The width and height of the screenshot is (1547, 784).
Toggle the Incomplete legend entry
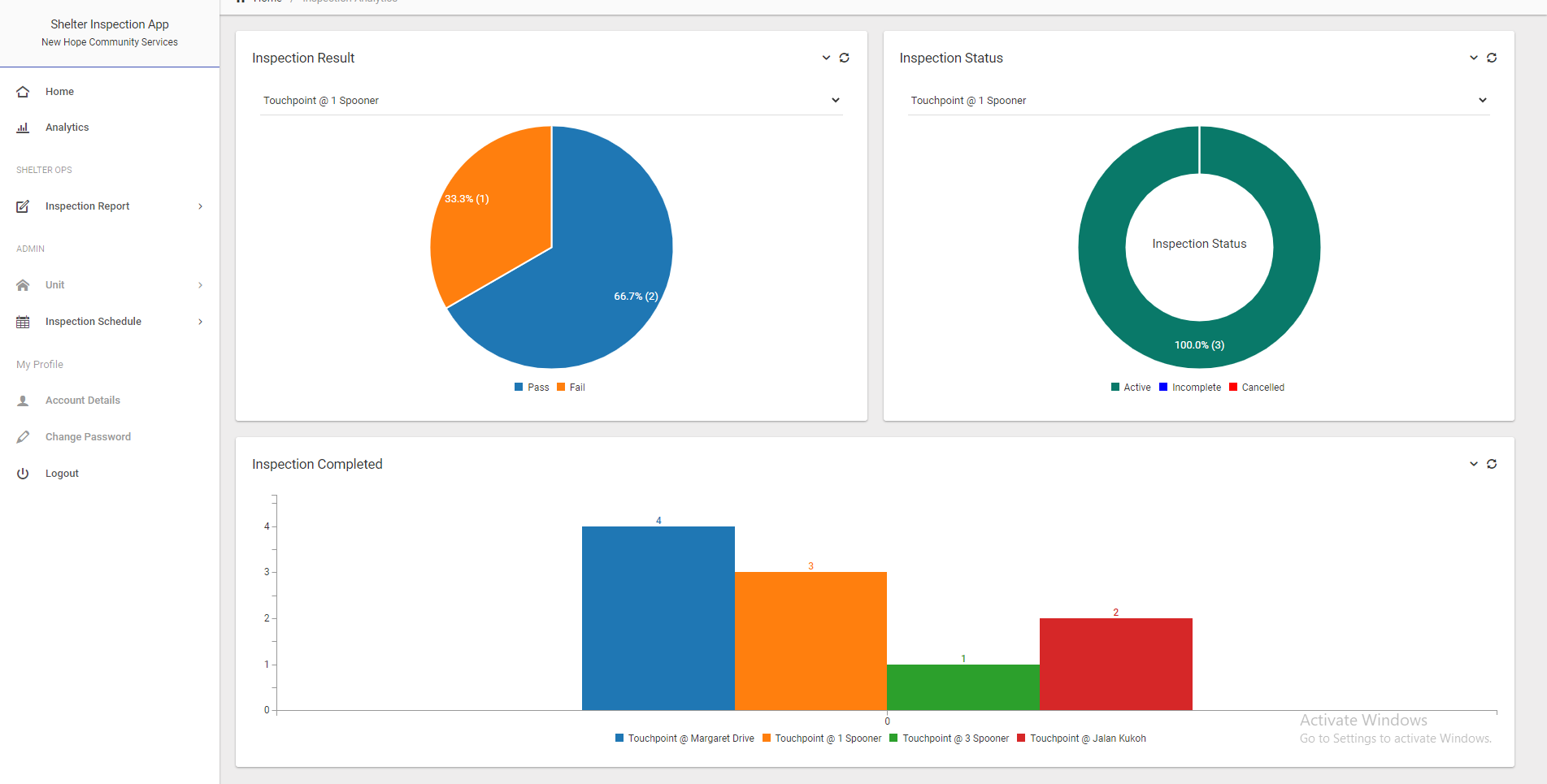click(x=1190, y=388)
